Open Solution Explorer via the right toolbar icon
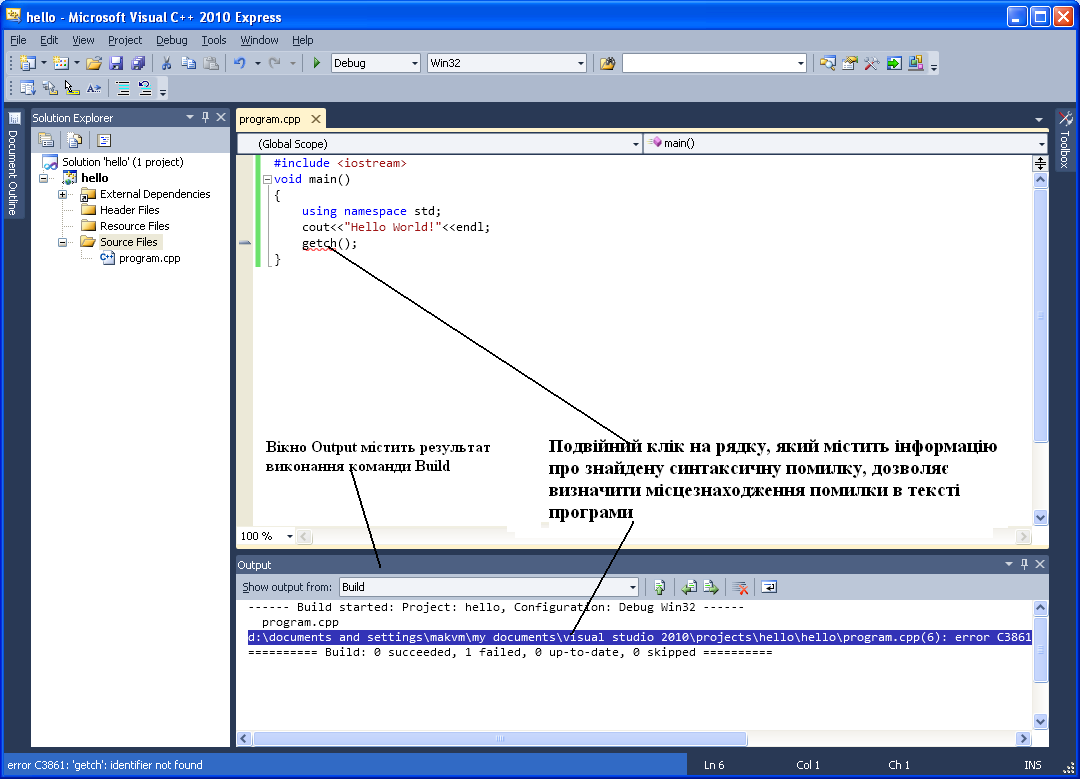The image size is (1080, 779). tap(827, 63)
